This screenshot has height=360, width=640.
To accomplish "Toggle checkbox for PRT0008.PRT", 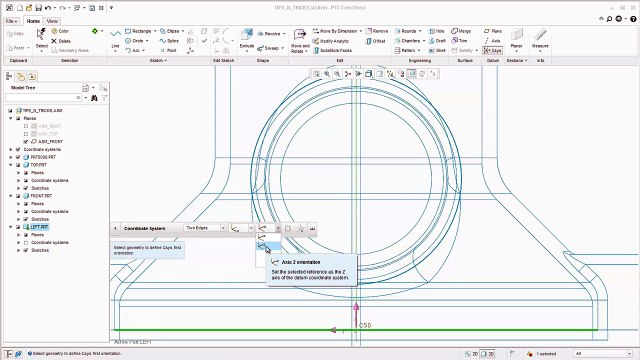I will coord(18,157).
